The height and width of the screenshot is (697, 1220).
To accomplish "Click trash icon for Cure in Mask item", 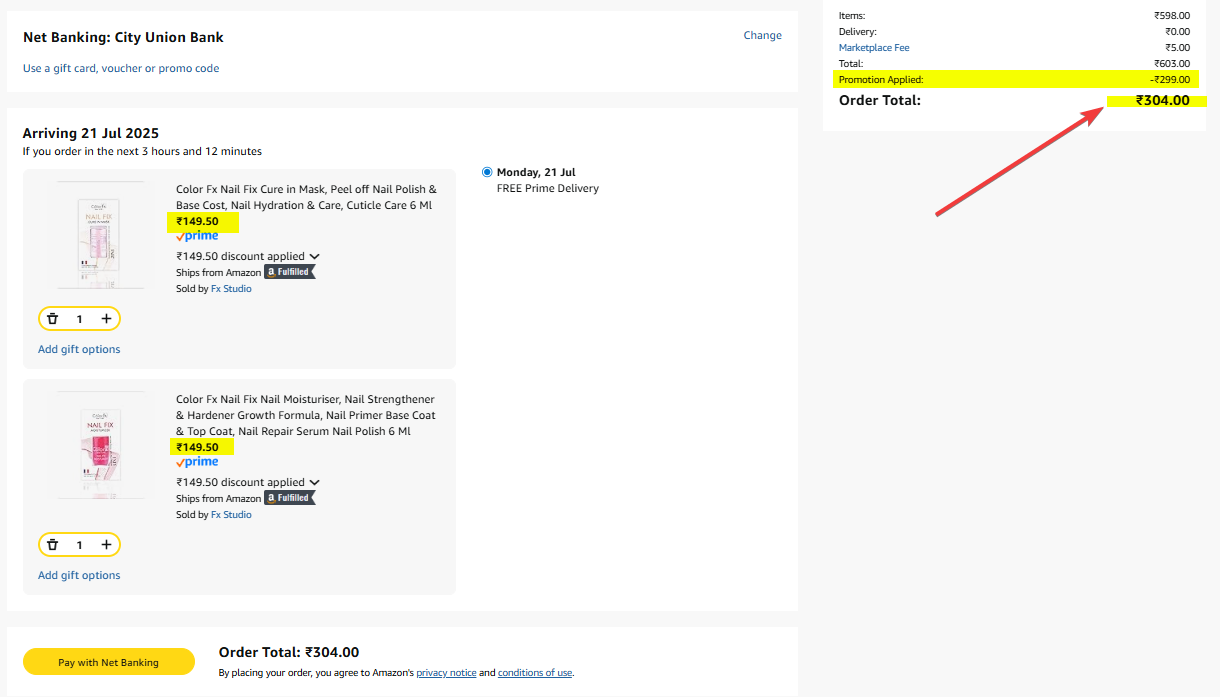I will [x=53, y=319].
